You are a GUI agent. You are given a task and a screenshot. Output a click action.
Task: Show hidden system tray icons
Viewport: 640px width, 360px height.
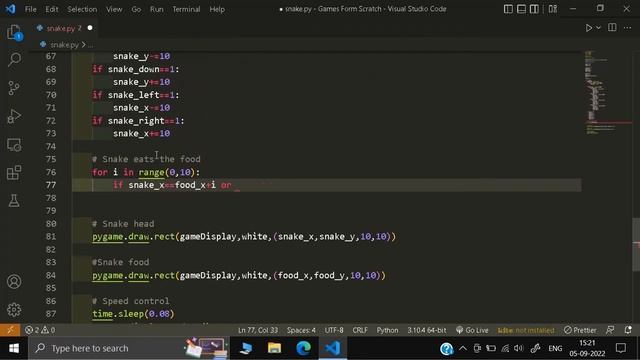pyautogui.click(x=462, y=348)
